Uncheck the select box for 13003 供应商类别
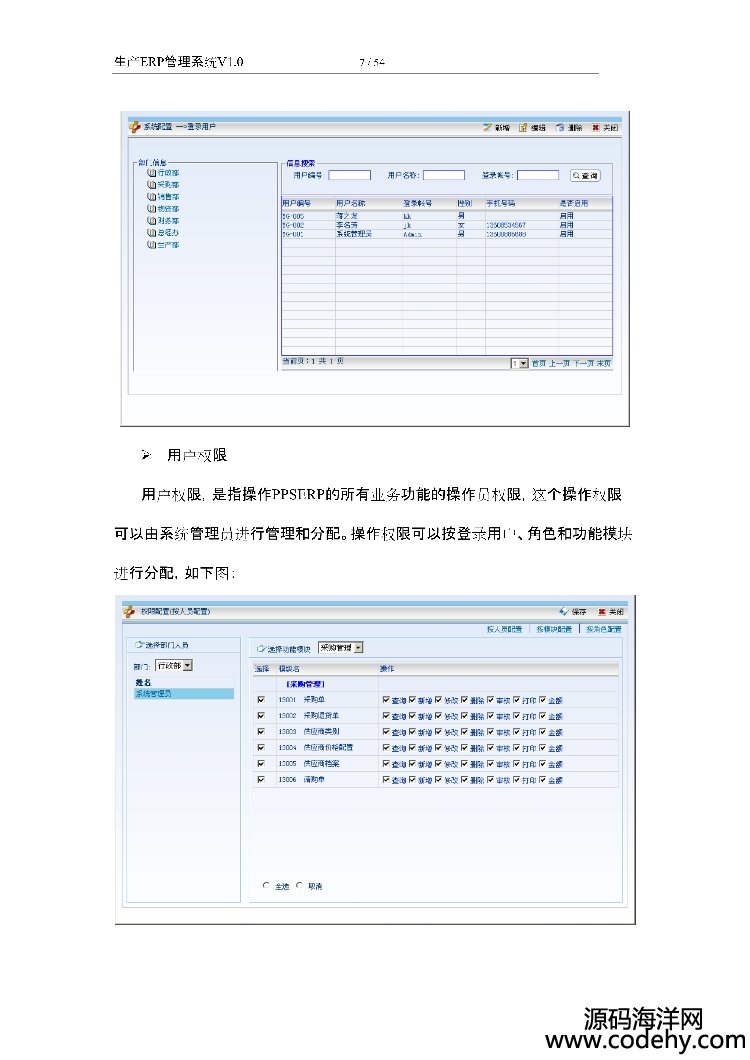The width and height of the screenshot is (750, 1060). click(x=261, y=731)
